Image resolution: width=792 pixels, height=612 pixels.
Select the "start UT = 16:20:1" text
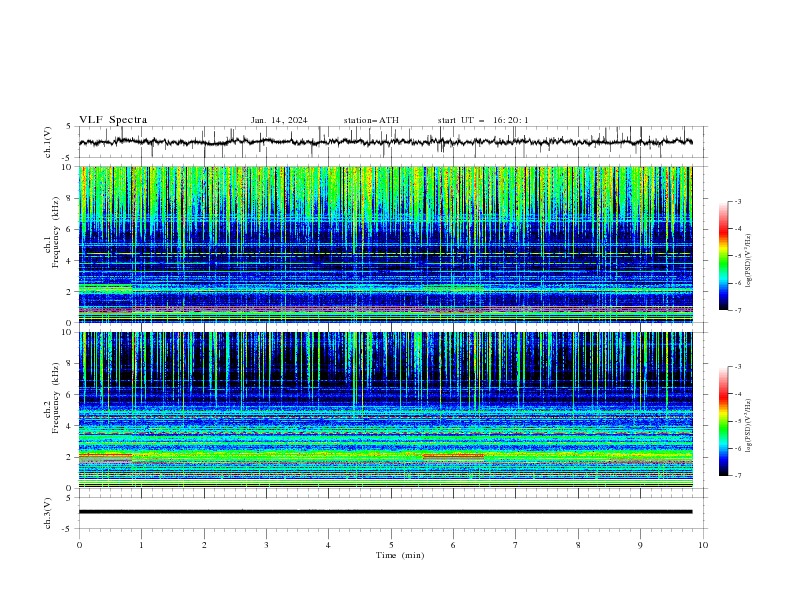tap(483, 120)
